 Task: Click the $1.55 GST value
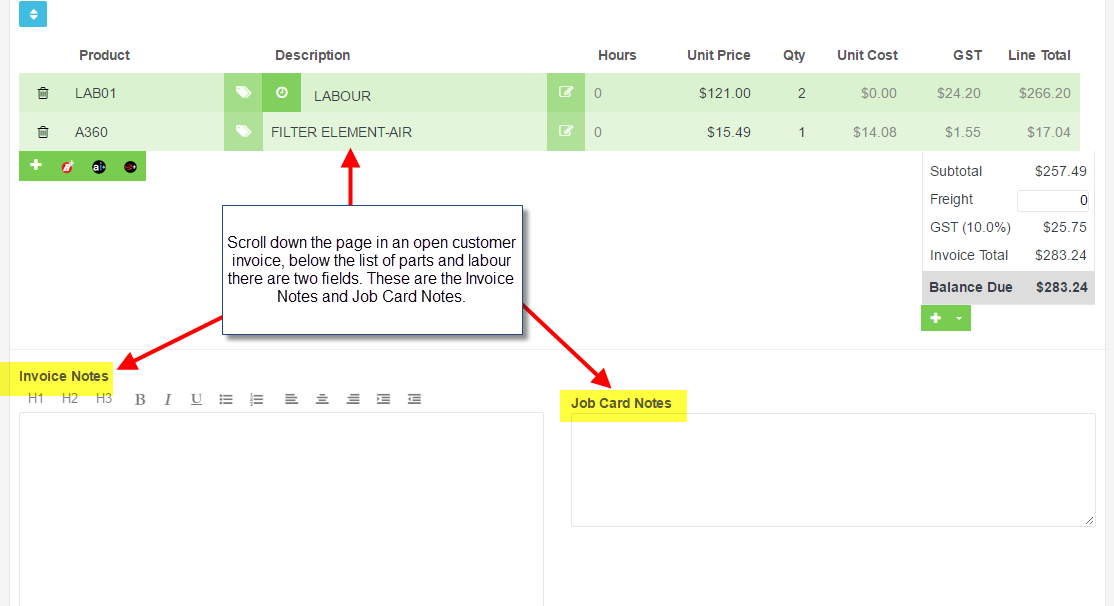(x=963, y=132)
